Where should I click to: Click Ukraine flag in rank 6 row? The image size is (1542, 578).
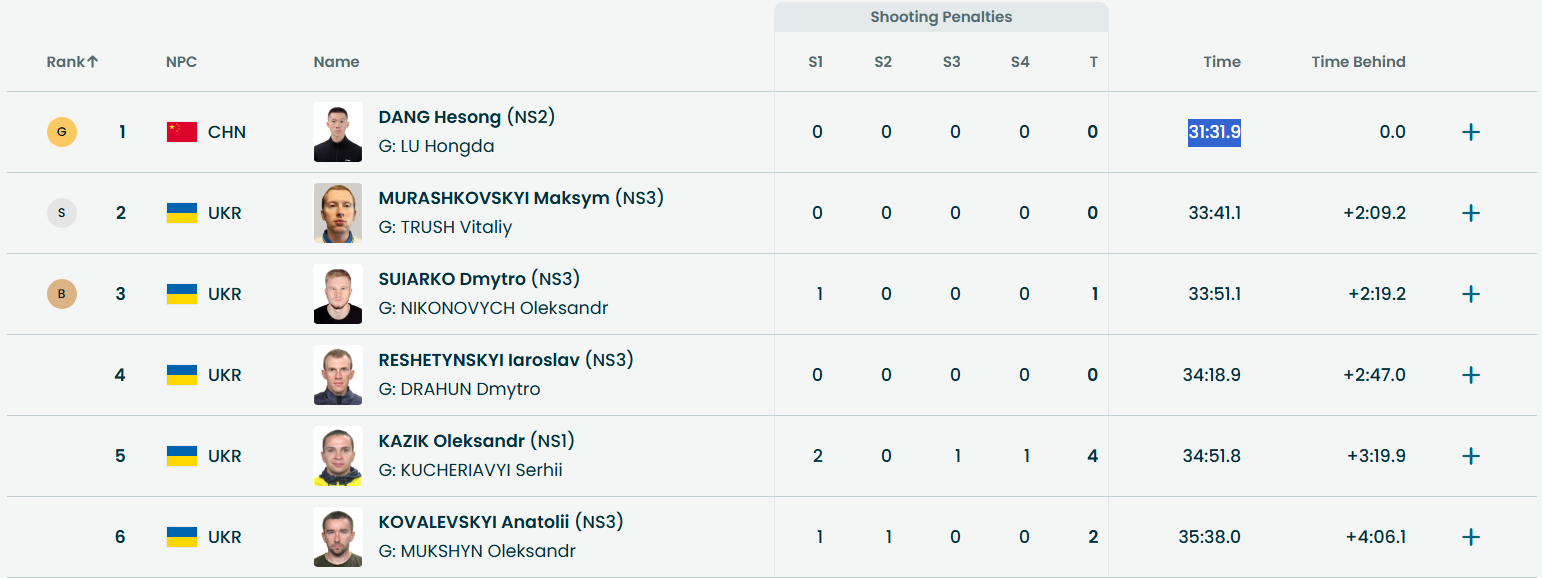point(182,537)
